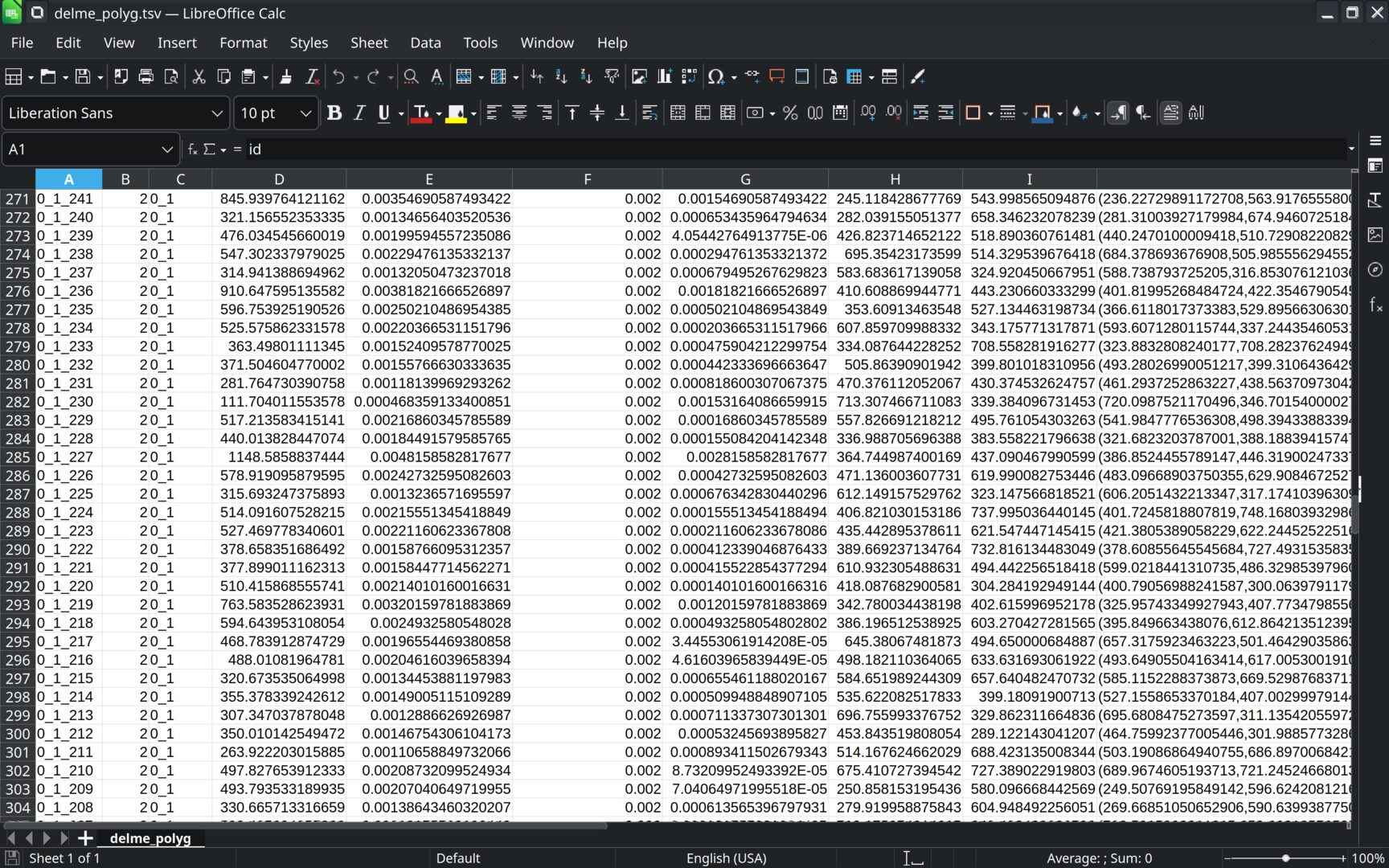Open the font color dropdown arrow
The image size is (1389, 868).
pos(438,113)
